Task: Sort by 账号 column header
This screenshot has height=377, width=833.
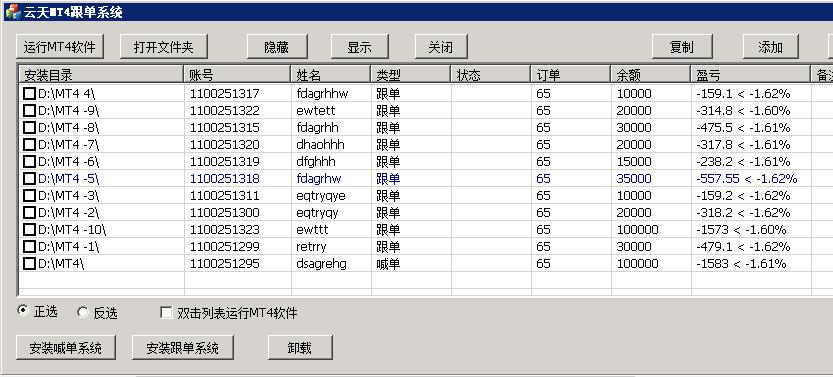Action: (x=237, y=75)
